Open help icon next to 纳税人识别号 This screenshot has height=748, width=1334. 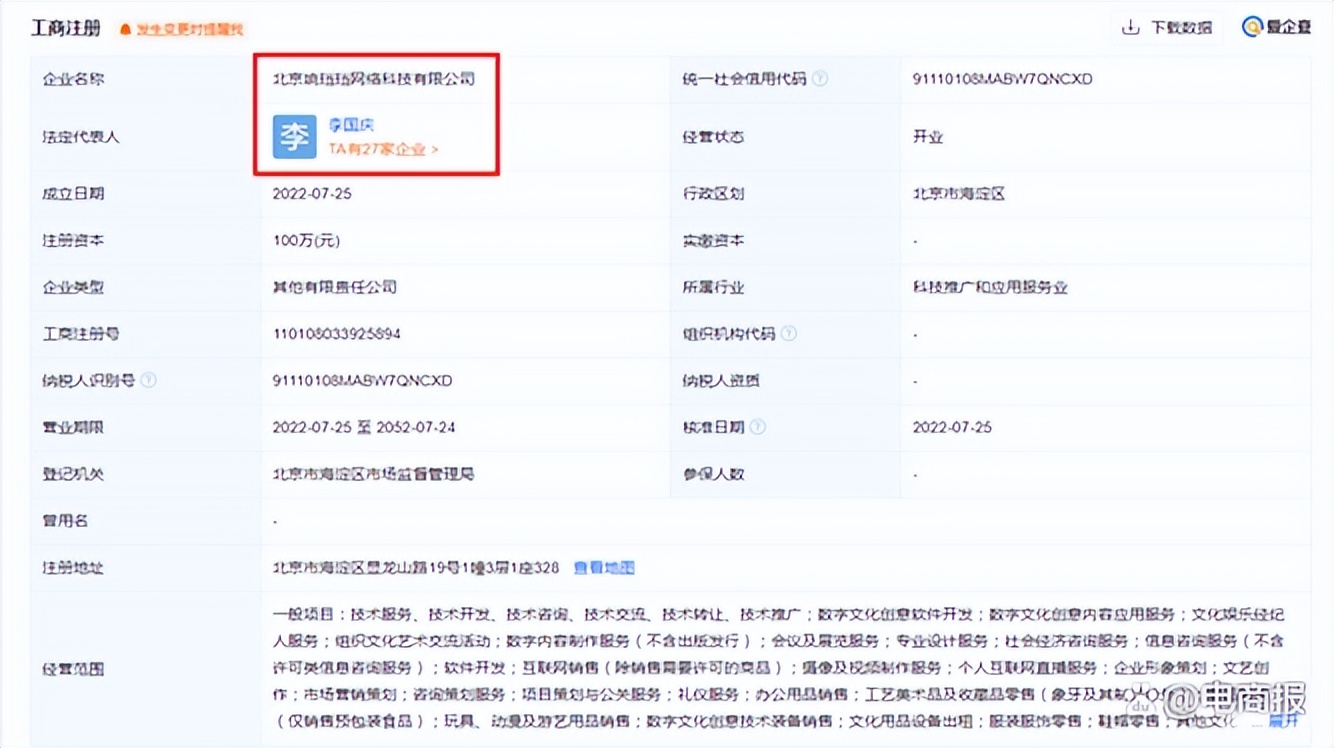pyautogui.click(x=147, y=380)
